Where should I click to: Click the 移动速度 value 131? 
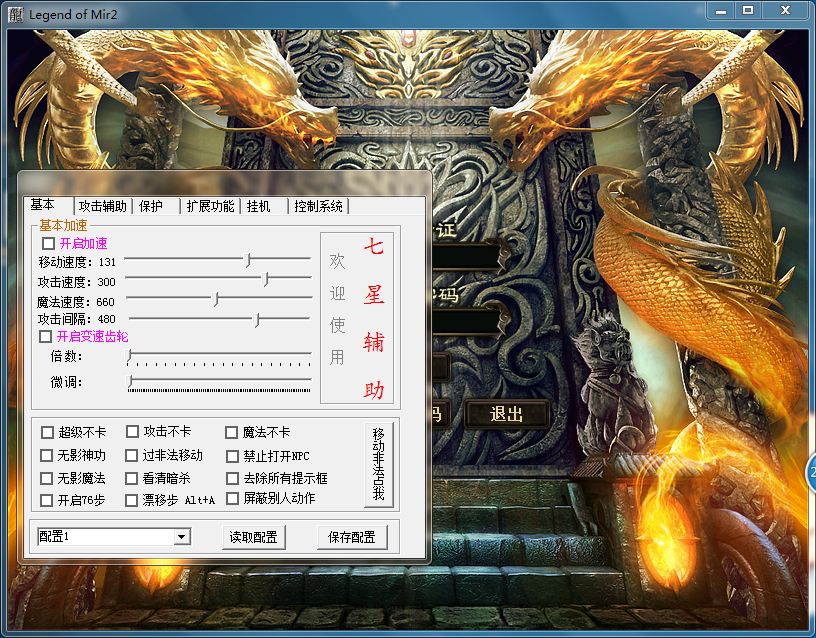[107, 262]
